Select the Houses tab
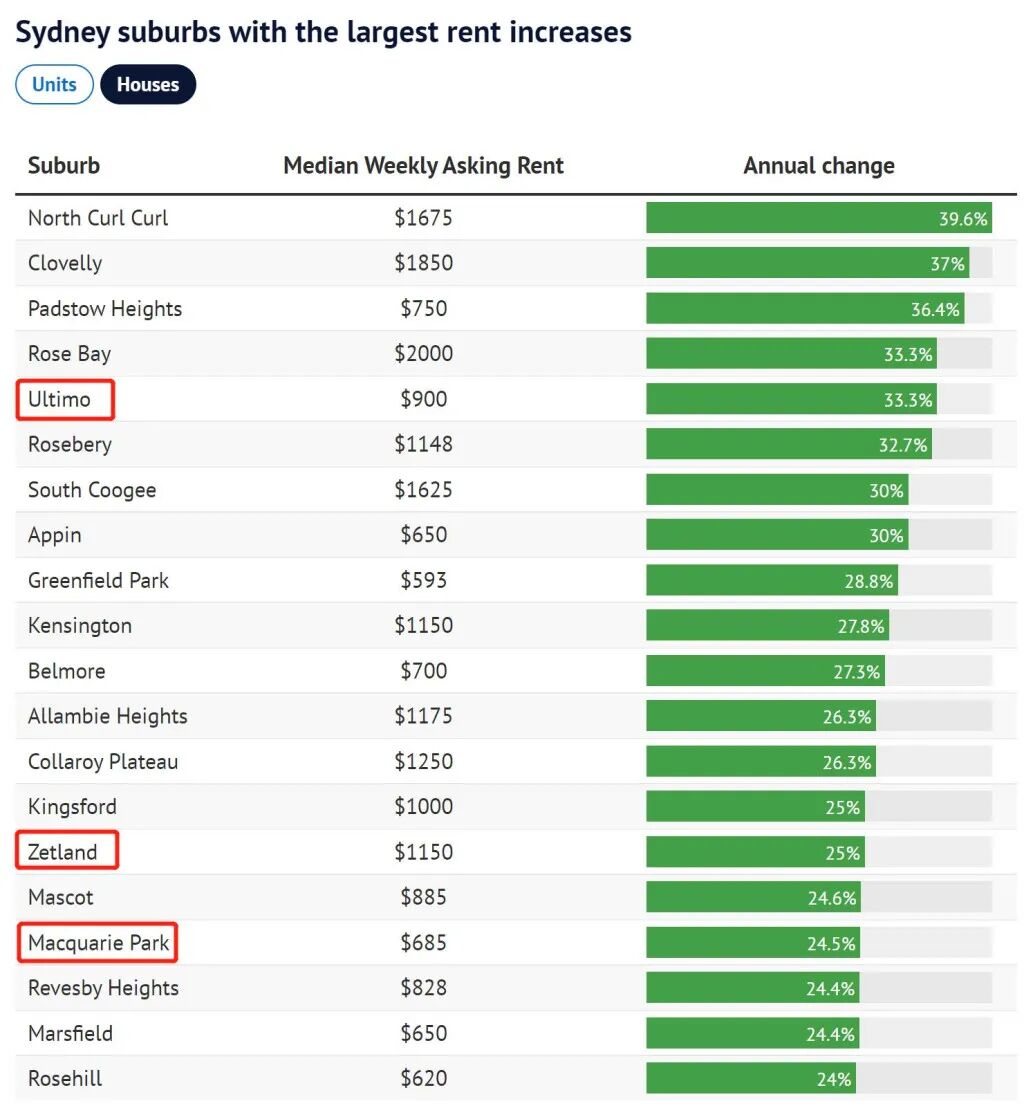 pos(148,85)
